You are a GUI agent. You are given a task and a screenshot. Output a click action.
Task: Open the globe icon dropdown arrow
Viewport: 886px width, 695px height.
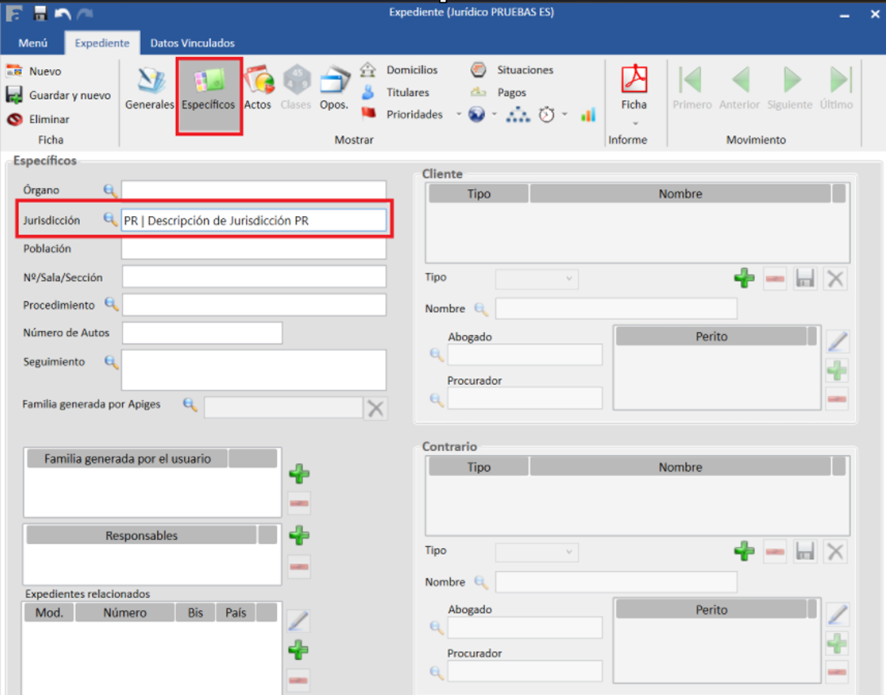494,115
